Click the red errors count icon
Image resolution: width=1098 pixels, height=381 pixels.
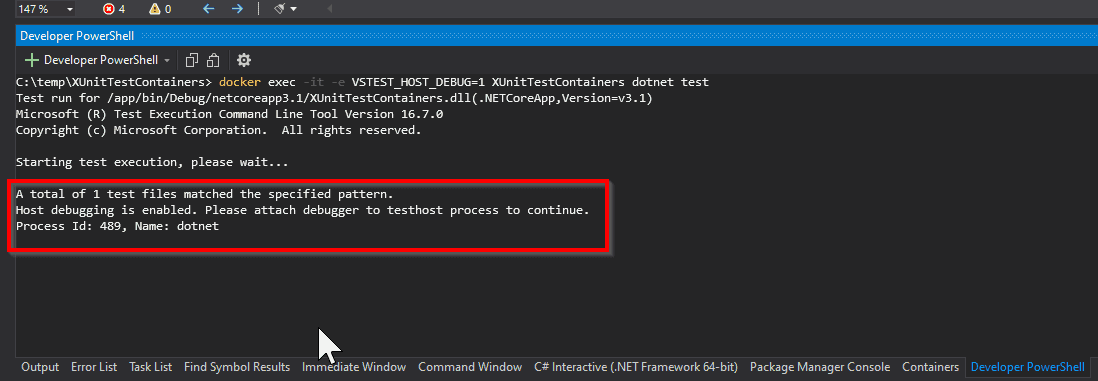[x=108, y=9]
